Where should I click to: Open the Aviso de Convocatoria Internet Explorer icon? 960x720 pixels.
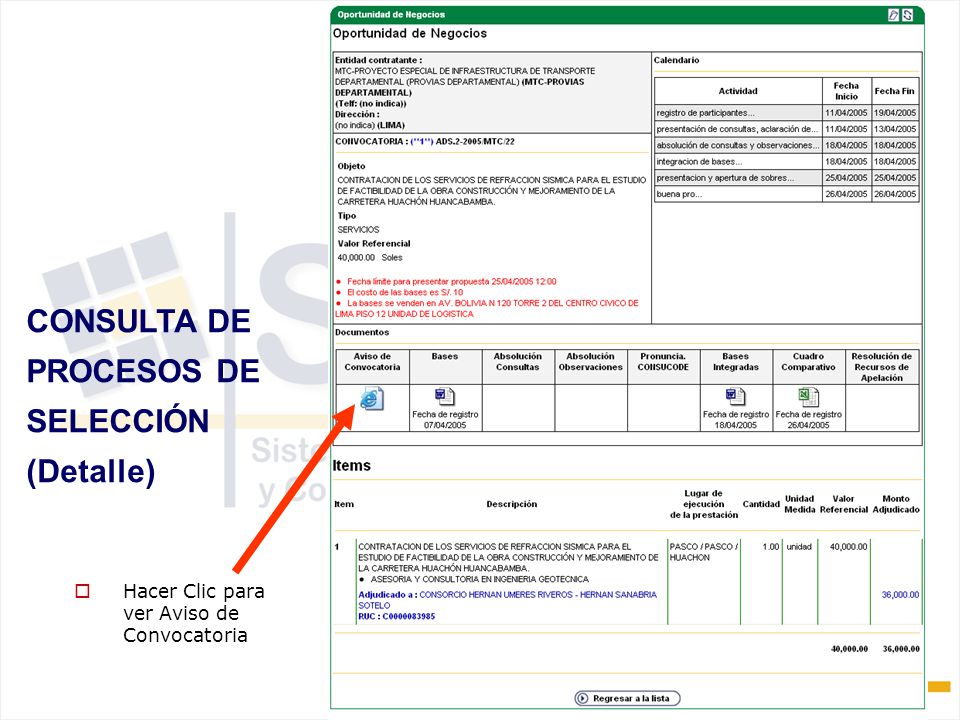coord(372,399)
